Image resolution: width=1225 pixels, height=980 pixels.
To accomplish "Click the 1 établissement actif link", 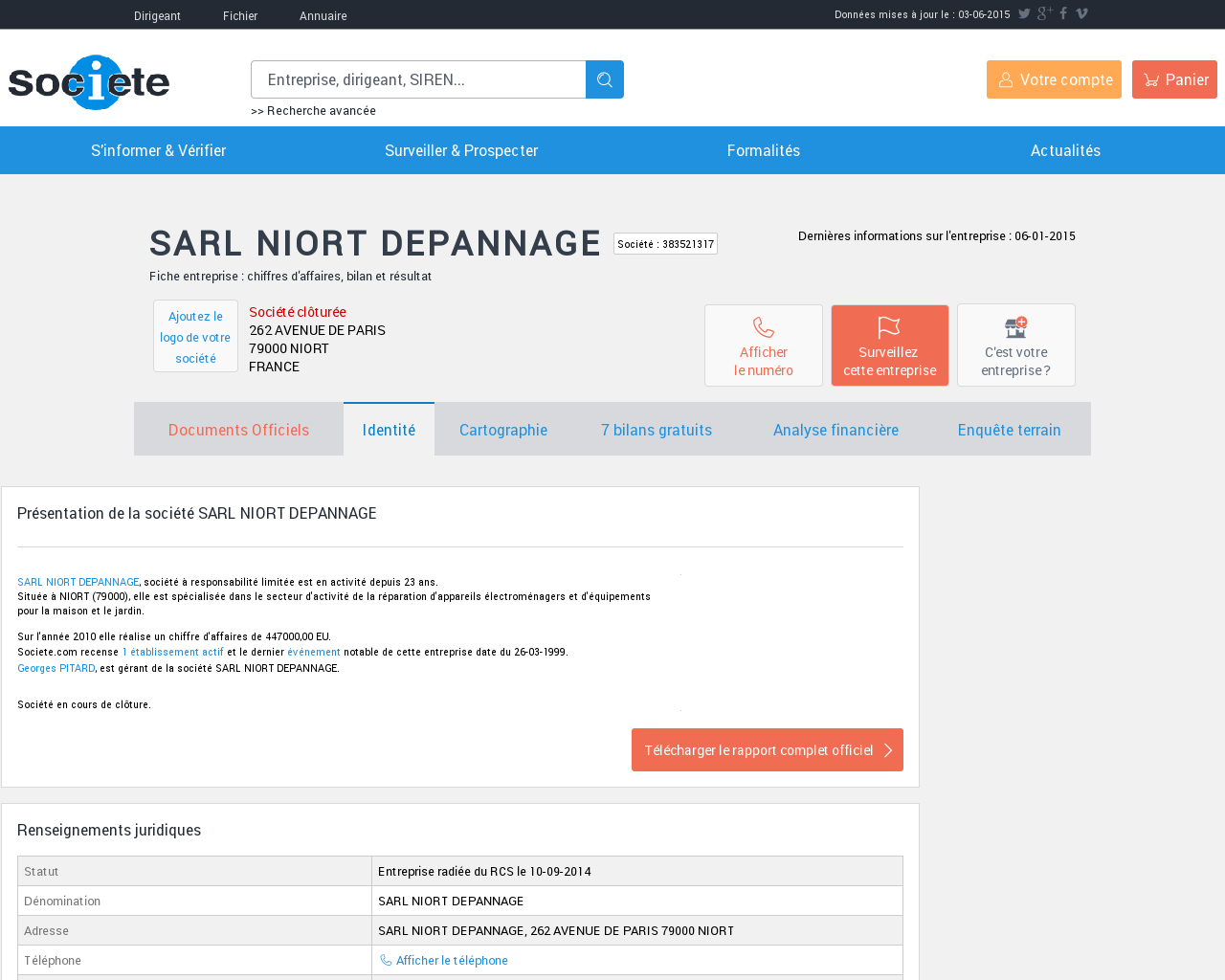I will tap(173, 652).
